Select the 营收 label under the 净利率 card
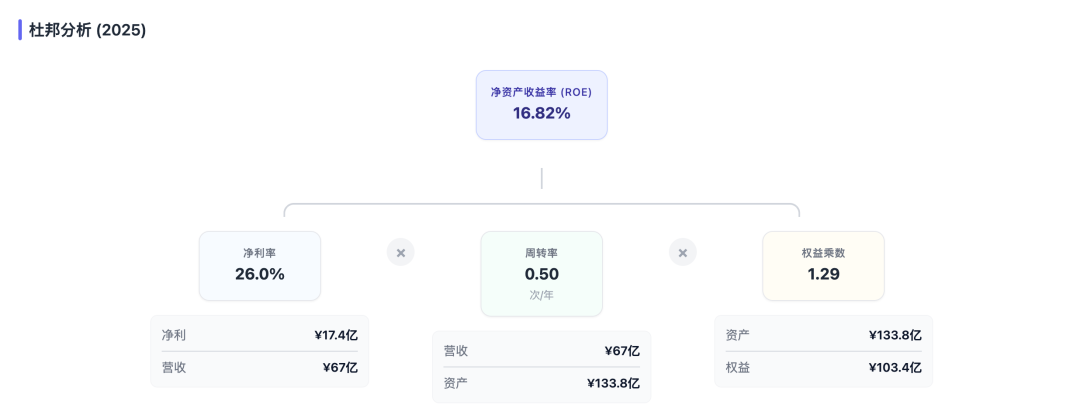The image size is (1080, 419). pyautogui.click(x=174, y=367)
